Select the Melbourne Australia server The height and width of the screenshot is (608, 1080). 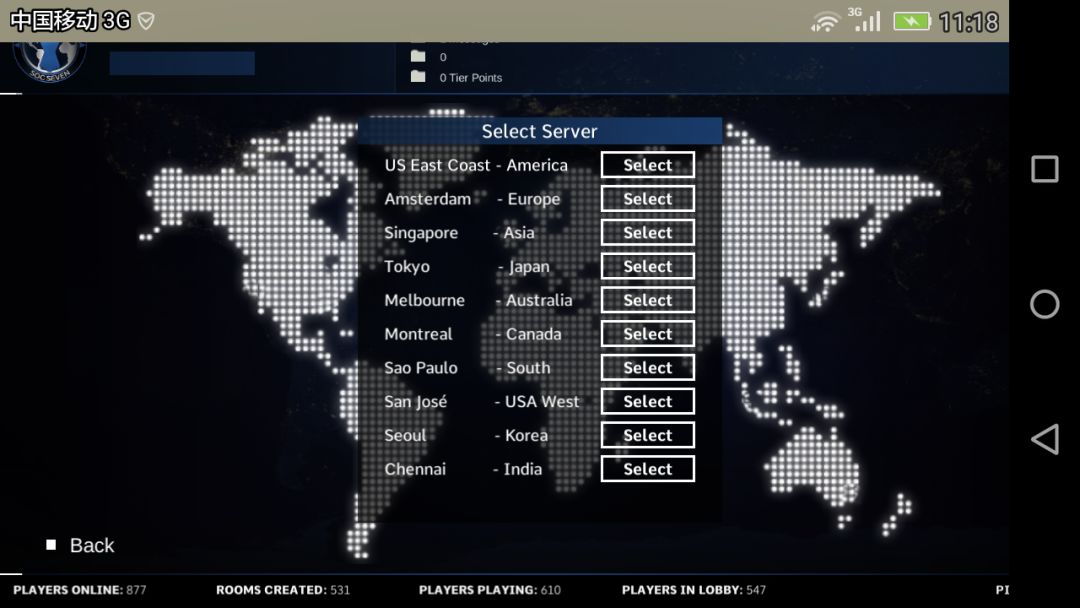point(647,300)
